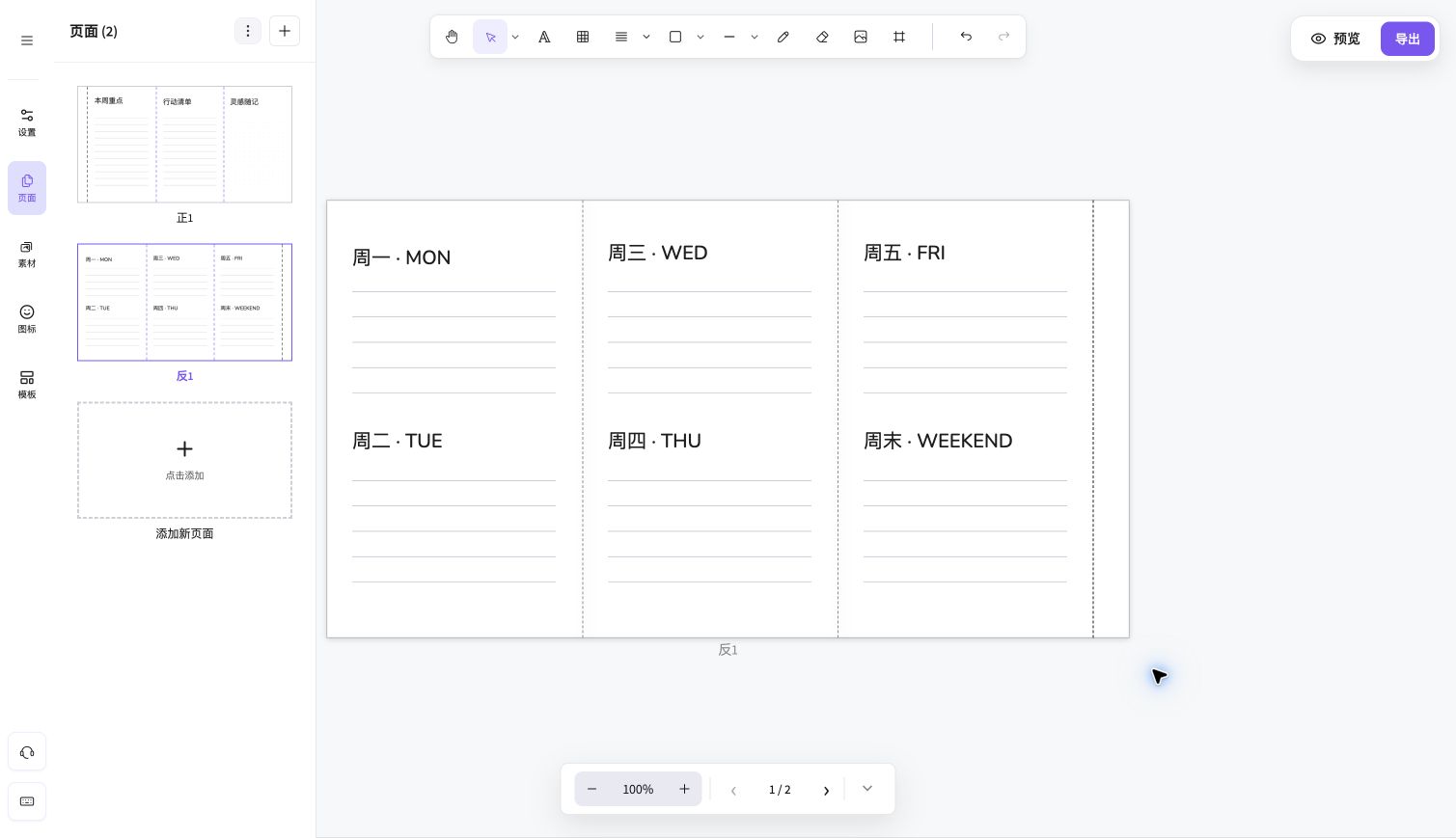Open the customer support headset icon
The height and width of the screenshot is (838, 1456).
(27, 752)
